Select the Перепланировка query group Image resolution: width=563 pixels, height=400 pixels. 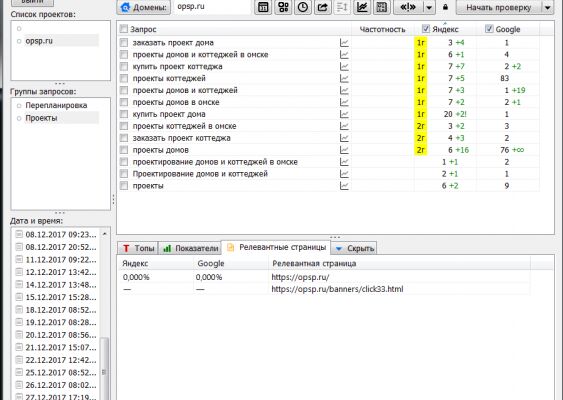point(56,105)
